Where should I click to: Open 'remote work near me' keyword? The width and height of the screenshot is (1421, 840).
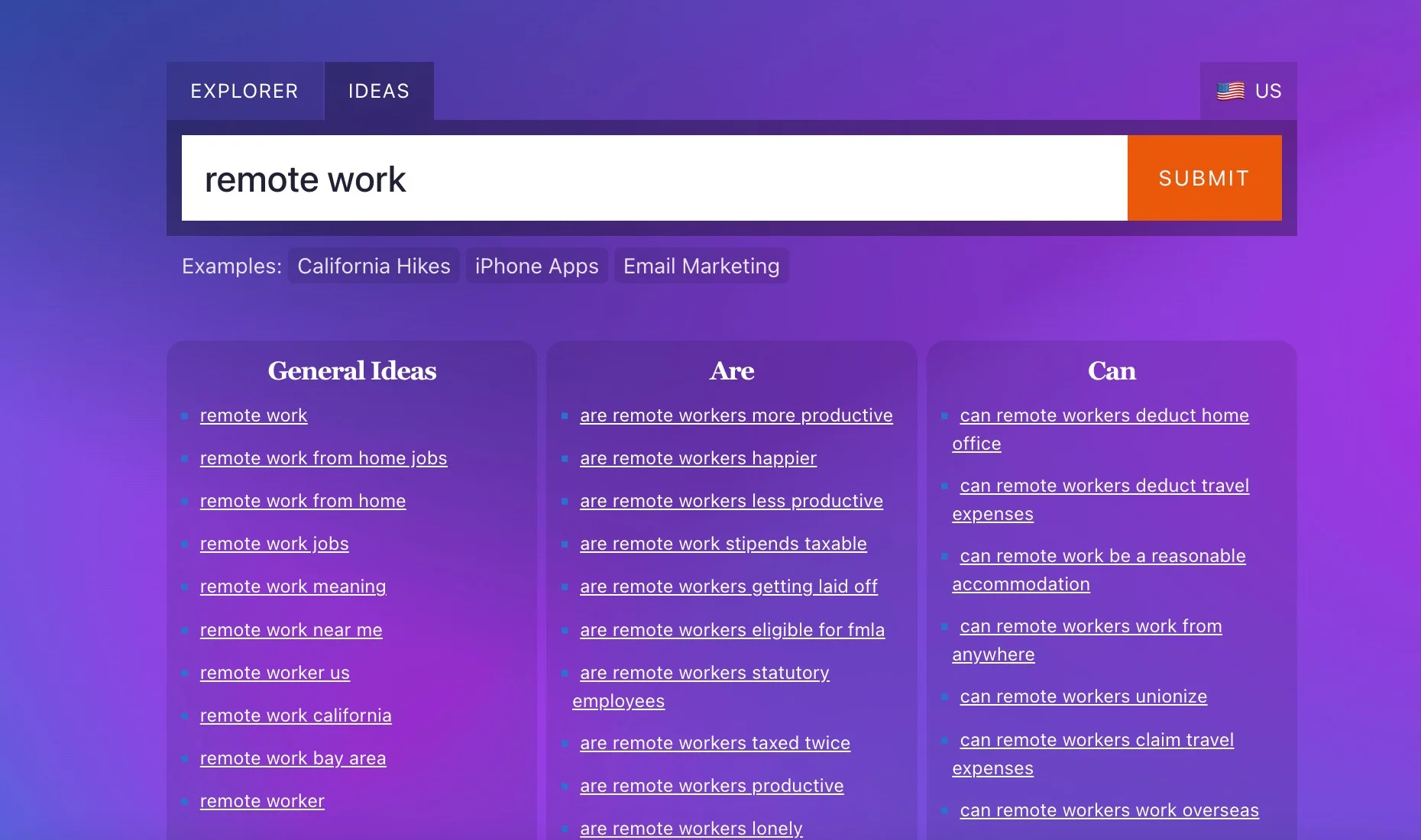coord(291,630)
